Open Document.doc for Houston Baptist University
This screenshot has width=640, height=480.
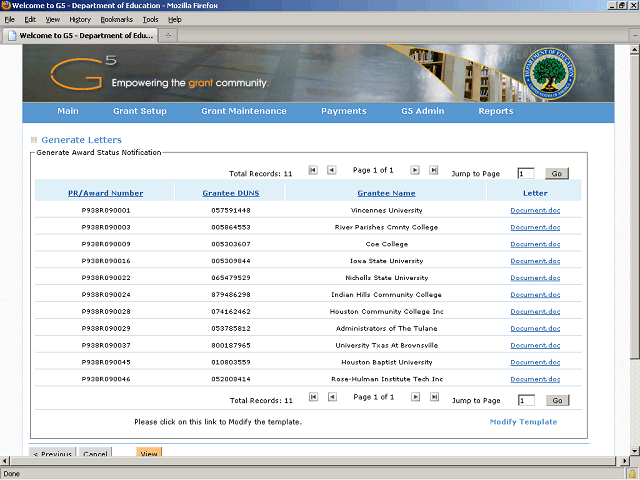coord(535,362)
